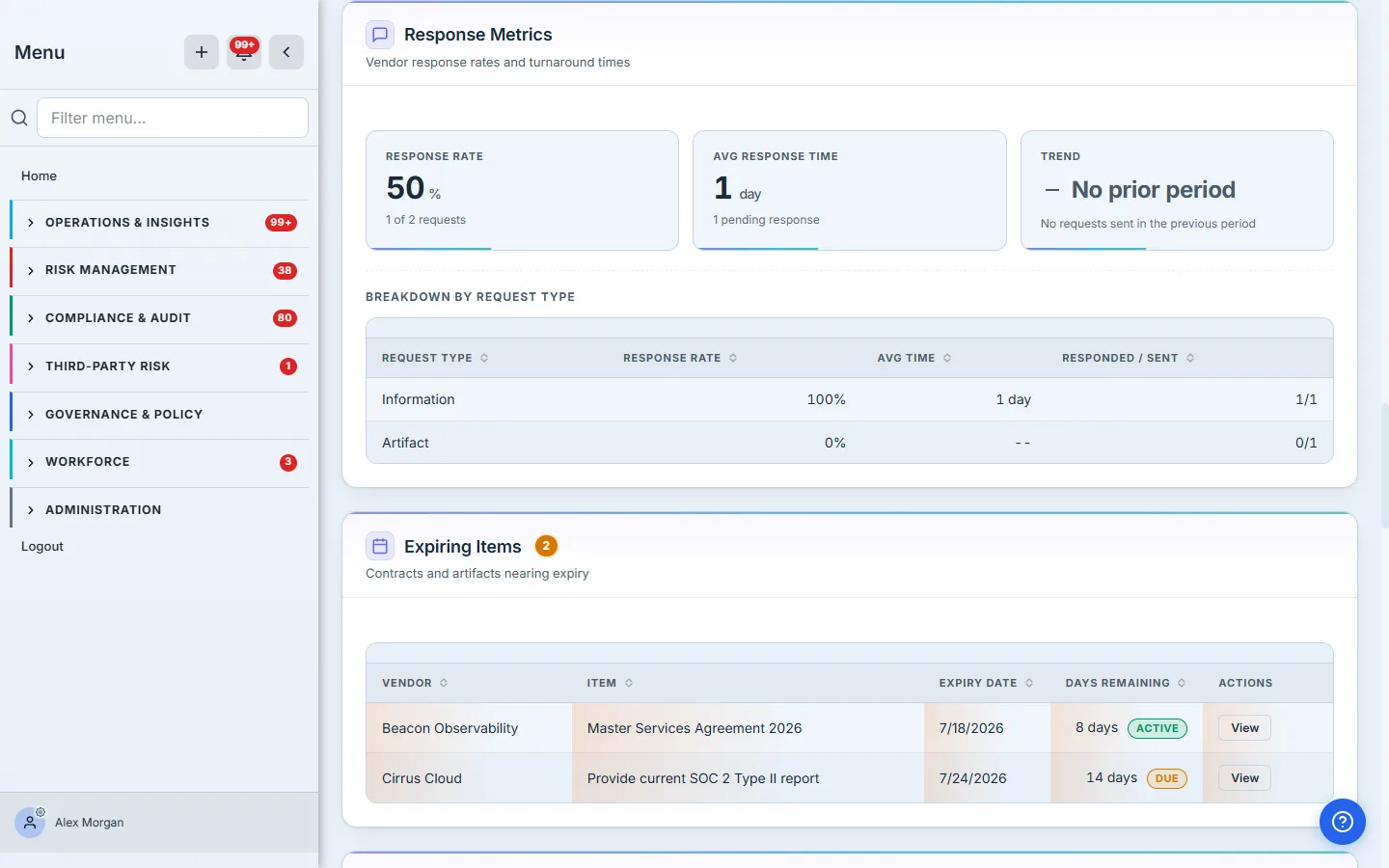Collapse the sidebar with left chevron button

pyautogui.click(x=286, y=52)
